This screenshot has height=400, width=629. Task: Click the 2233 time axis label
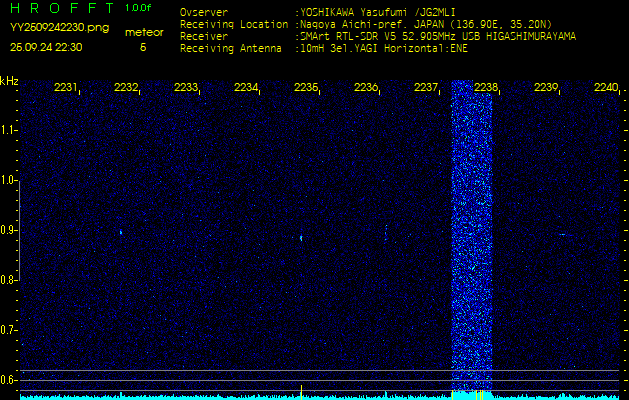186,87
